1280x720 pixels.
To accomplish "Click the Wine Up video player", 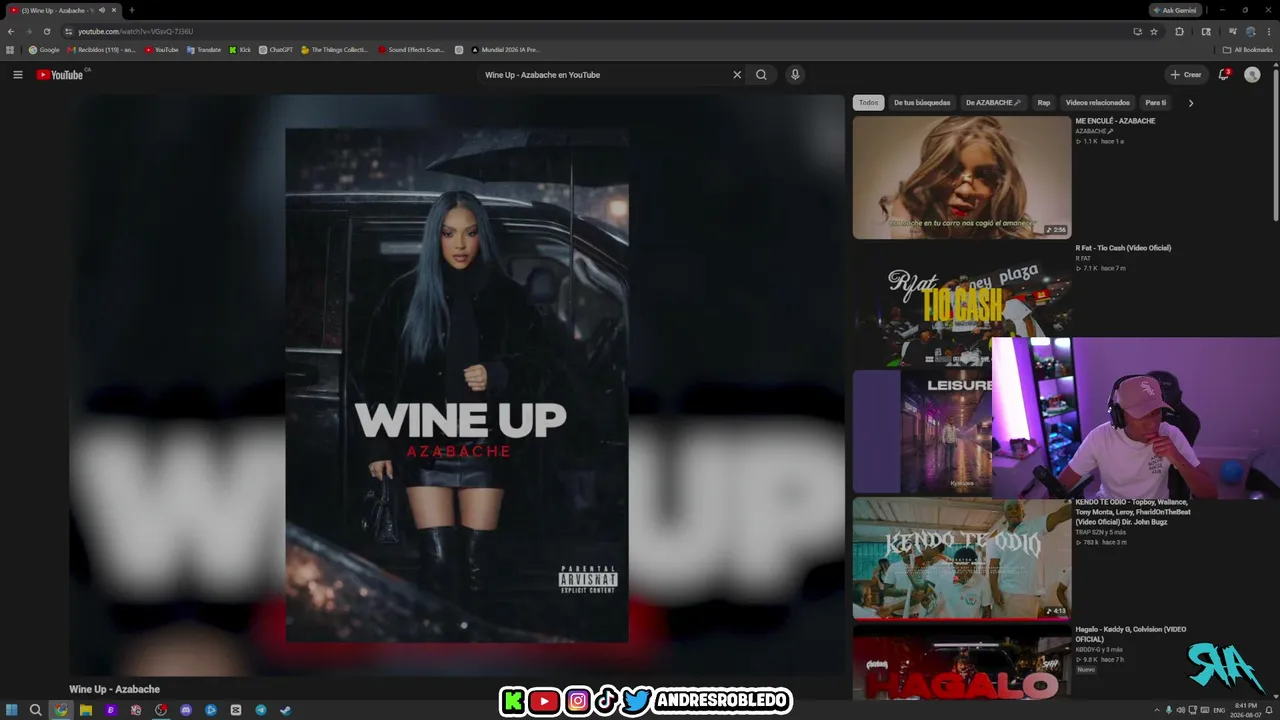I will [x=457, y=385].
